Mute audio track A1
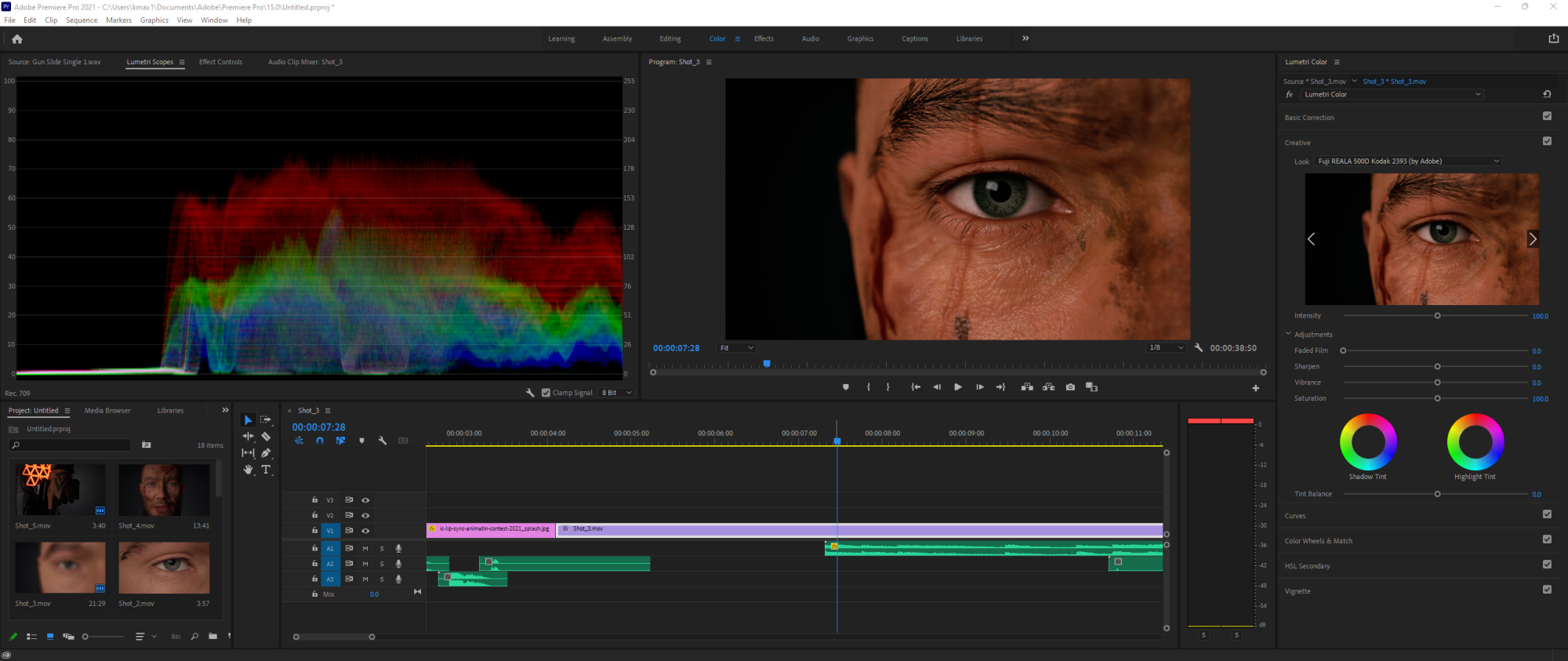 (x=365, y=549)
